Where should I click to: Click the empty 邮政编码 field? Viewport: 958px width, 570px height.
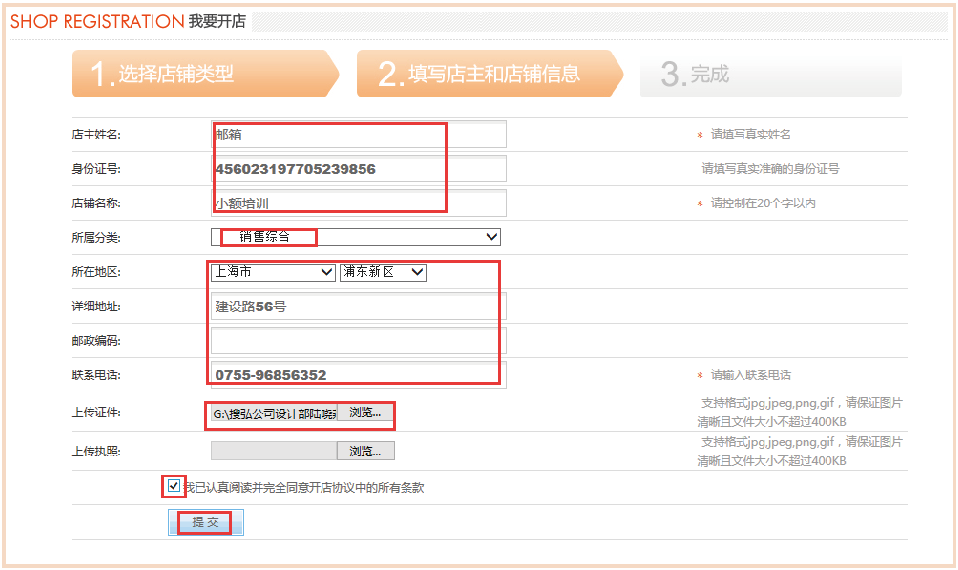click(358, 341)
